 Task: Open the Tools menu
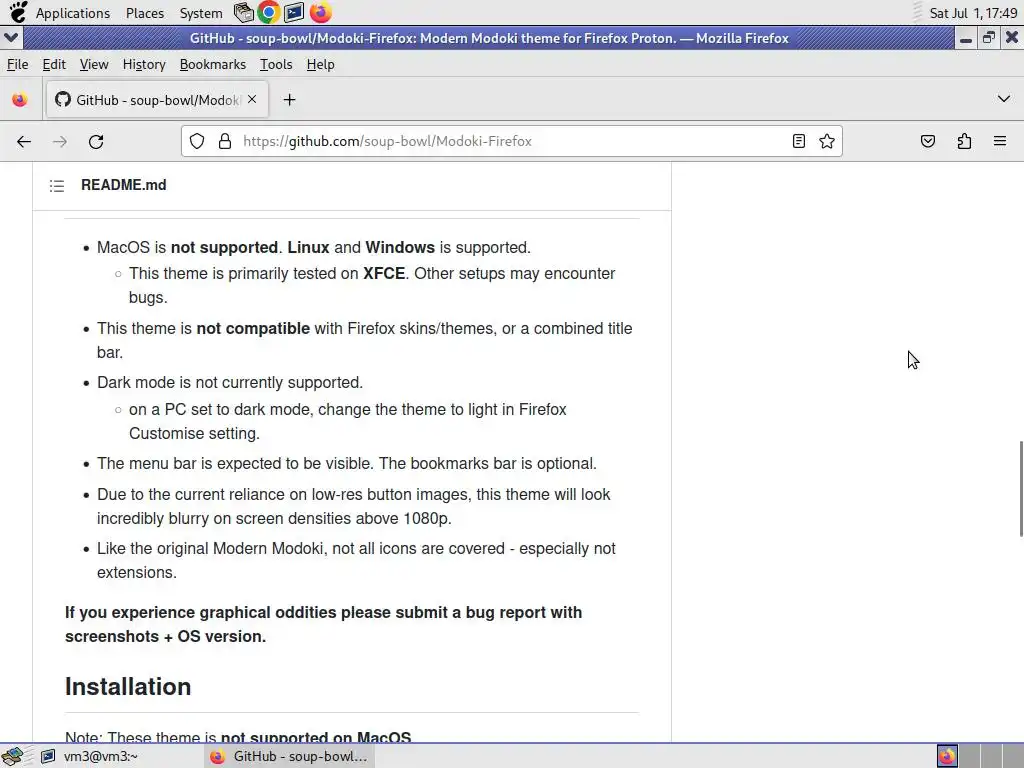tap(276, 65)
